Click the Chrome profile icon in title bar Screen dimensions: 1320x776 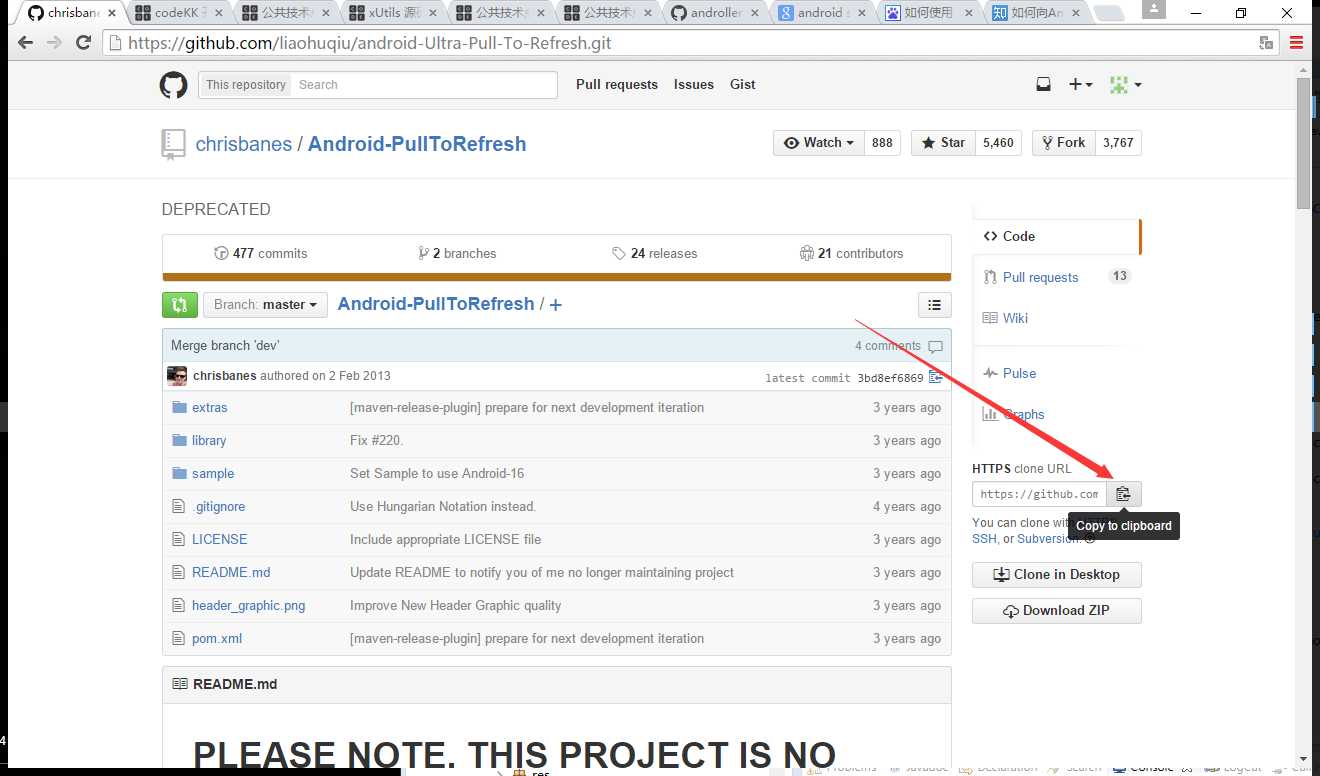click(x=1154, y=9)
